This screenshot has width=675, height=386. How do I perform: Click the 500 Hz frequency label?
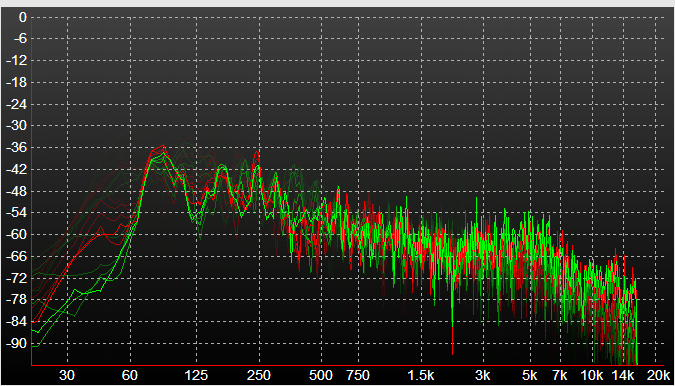tap(321, 375)
